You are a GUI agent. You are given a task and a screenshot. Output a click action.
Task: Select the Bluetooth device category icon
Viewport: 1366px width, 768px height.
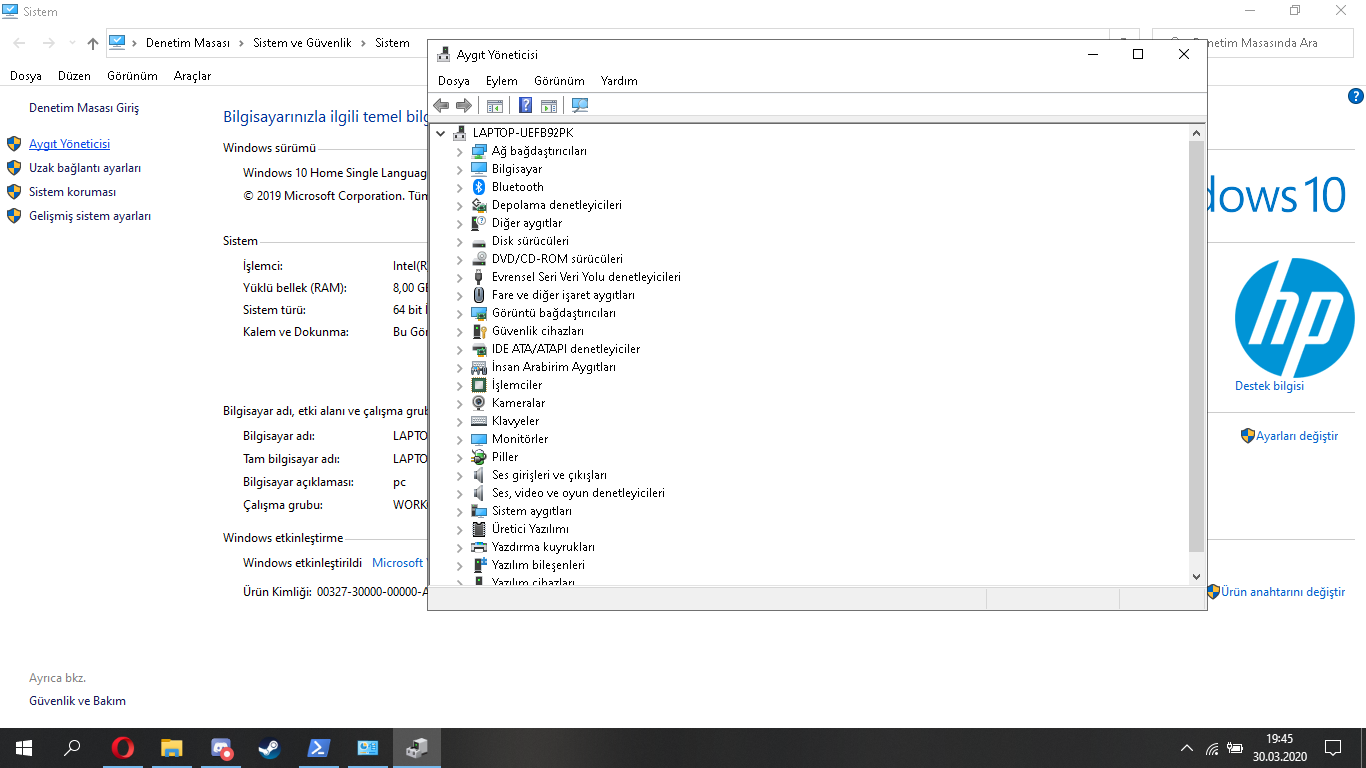click(x=479, y=187)
